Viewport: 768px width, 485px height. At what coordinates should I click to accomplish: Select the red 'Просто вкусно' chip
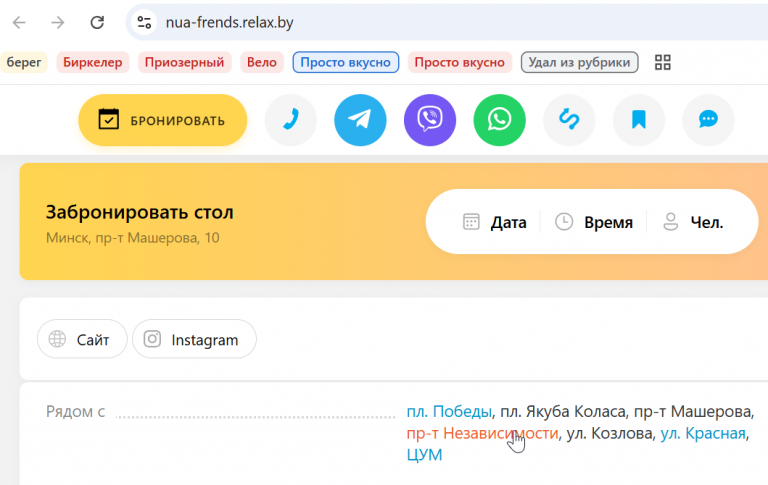[459, 62]
